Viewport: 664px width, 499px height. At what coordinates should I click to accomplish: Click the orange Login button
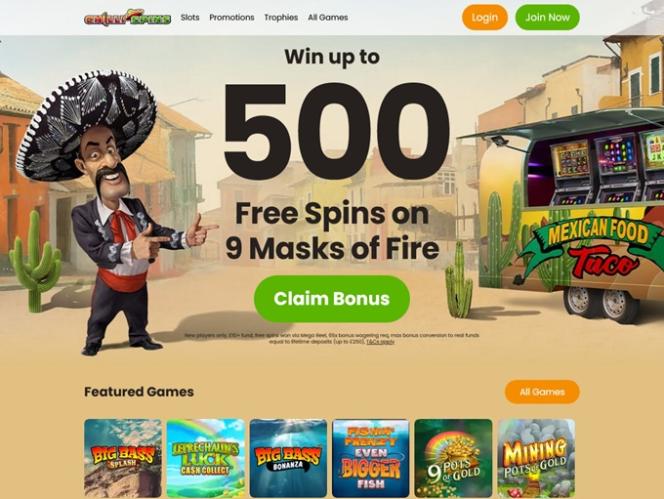click(x=484, y=17)
